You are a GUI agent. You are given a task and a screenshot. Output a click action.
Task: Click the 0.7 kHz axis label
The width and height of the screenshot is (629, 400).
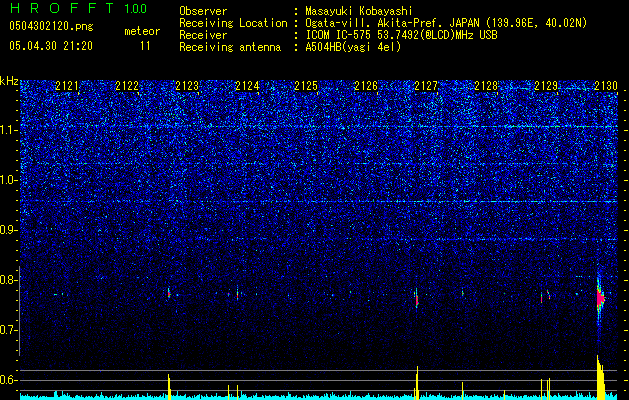(9, 330)
